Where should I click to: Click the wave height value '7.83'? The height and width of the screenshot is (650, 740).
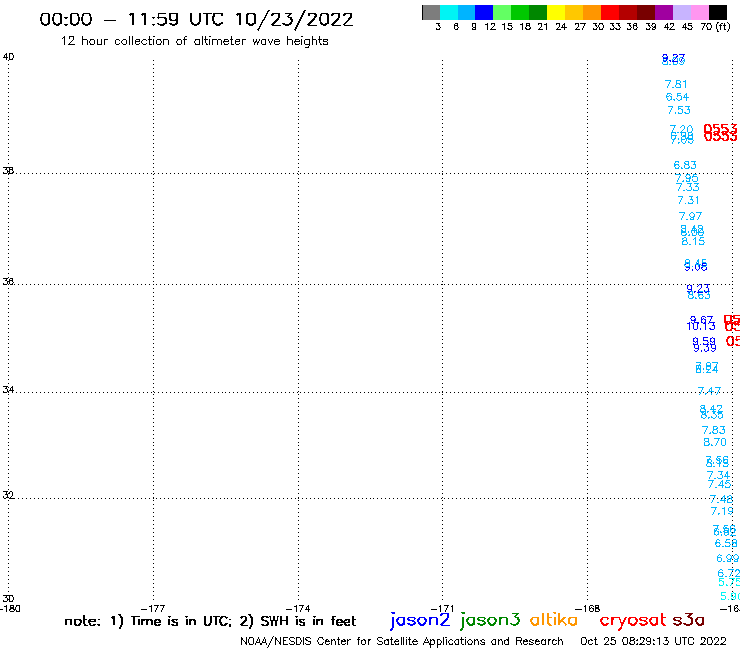(x=714, y=431)
